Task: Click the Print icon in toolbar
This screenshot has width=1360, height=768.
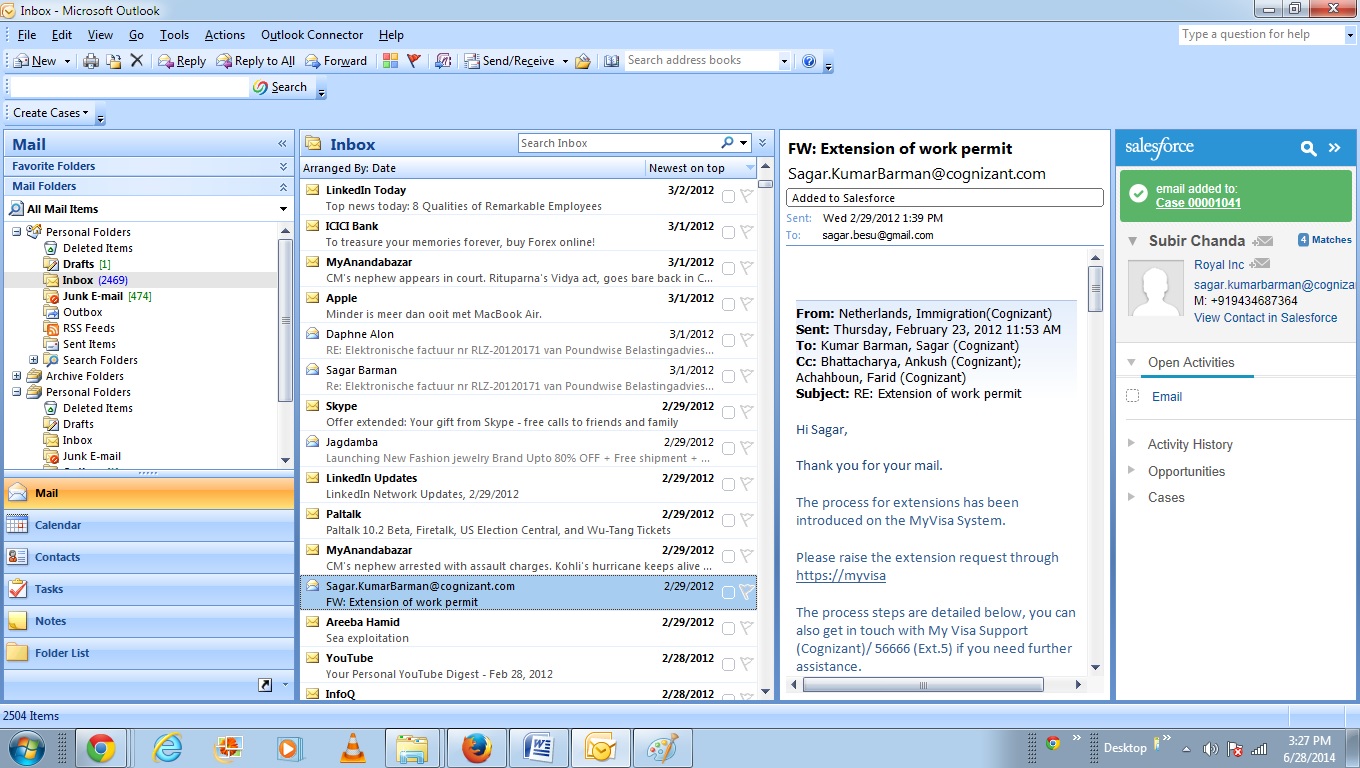Action: point(91,61)
